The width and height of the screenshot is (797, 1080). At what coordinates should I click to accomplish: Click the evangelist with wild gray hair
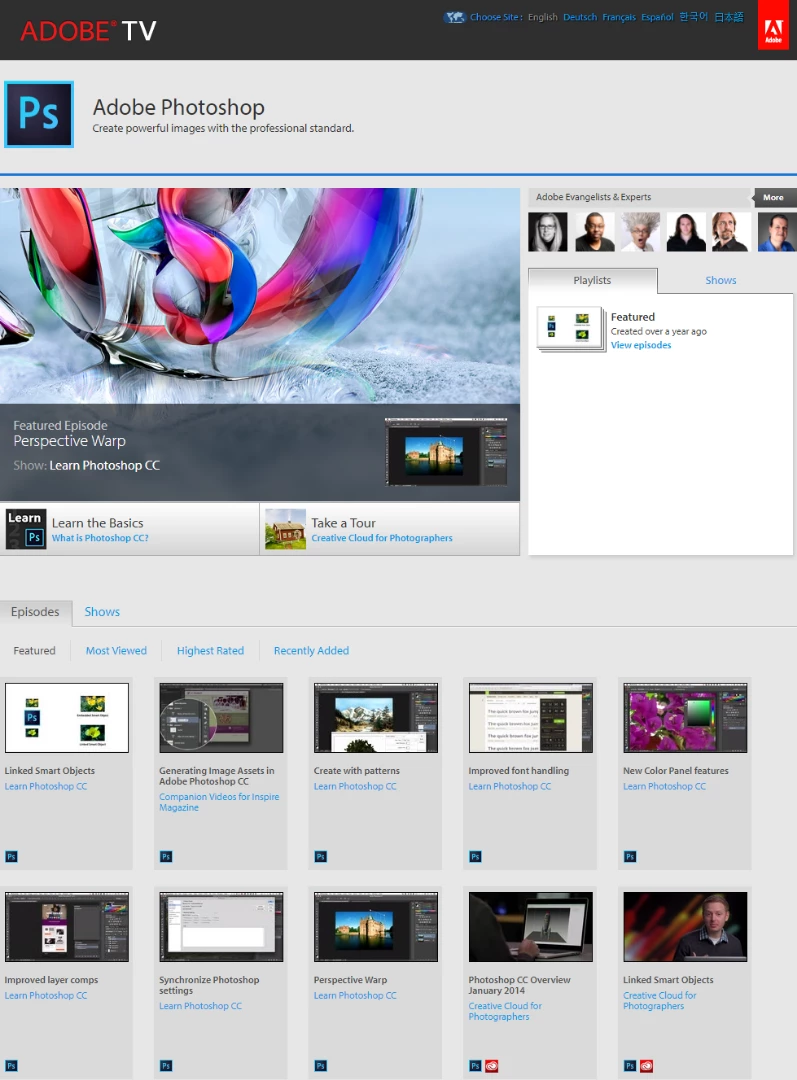[x=640, y=231]
